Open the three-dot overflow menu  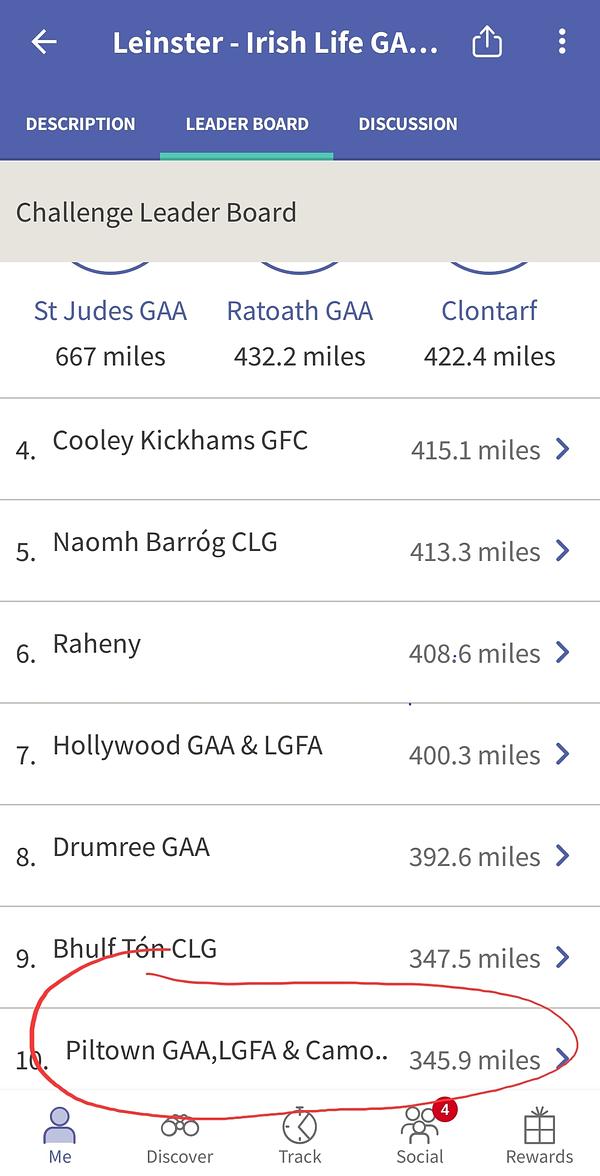(562, 42)
